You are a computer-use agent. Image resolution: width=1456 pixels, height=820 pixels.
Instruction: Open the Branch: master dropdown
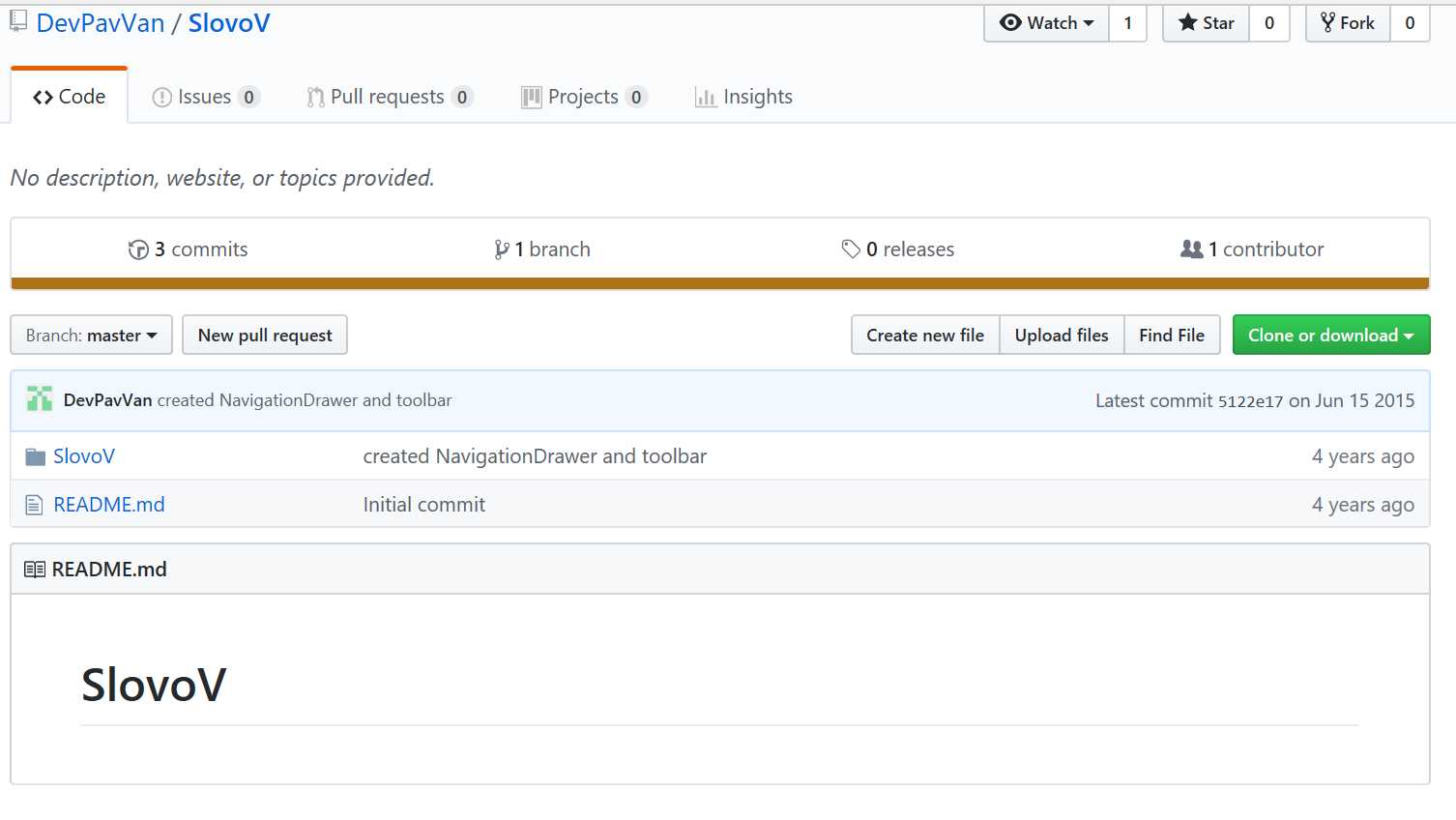91,336
